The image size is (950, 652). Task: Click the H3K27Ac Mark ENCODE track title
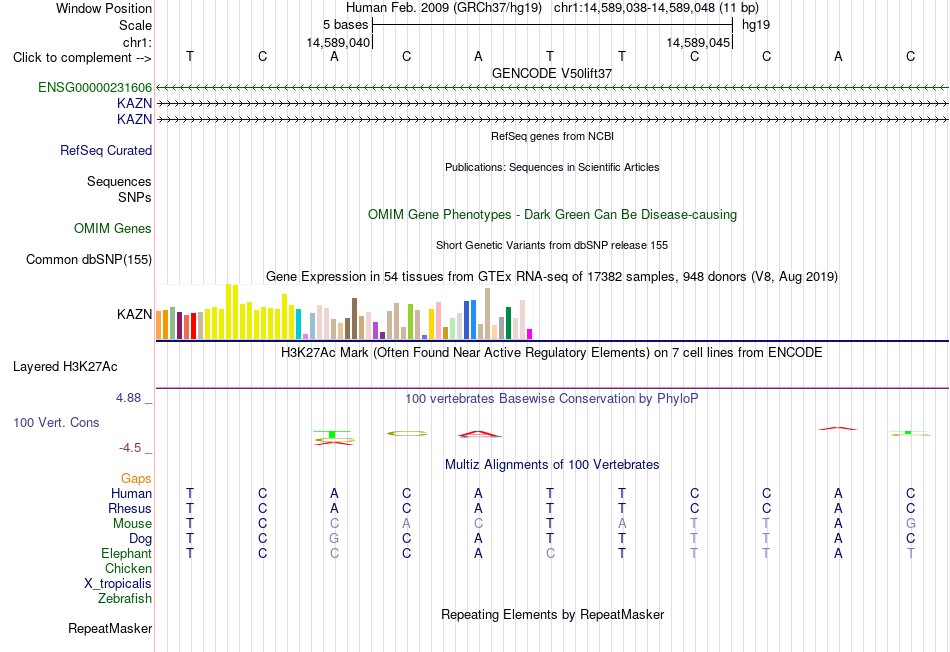click(552, 353)
